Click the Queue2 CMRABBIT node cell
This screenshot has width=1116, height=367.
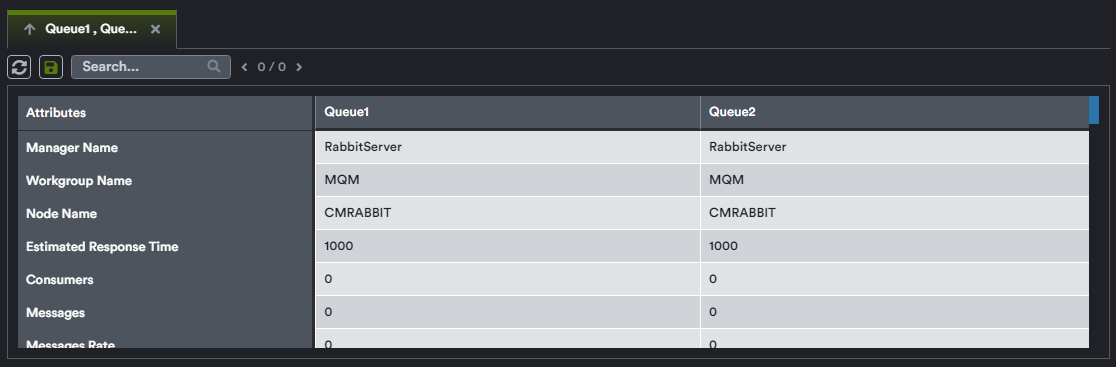(x=895, y=213)
